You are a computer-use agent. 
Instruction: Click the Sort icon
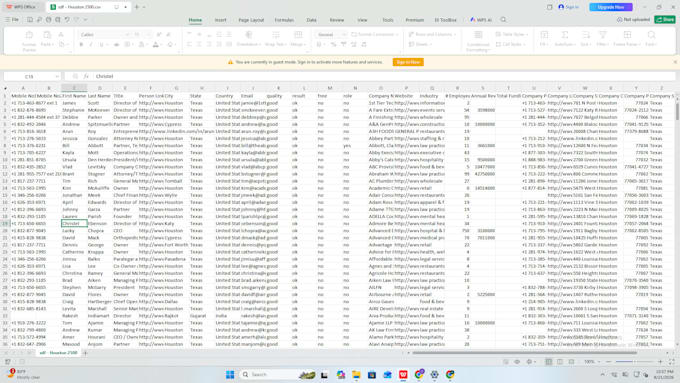pos(585,35)
